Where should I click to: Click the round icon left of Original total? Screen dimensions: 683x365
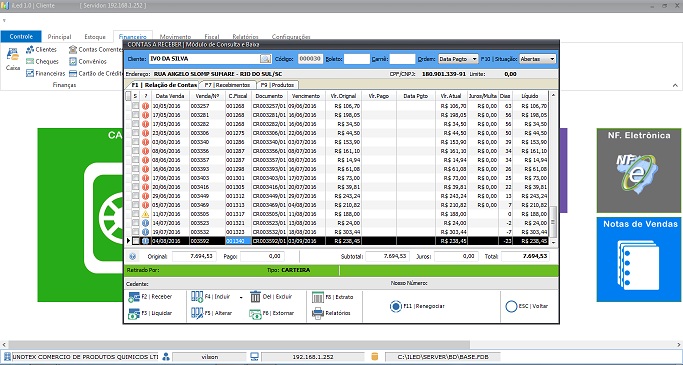click(133, 257)
